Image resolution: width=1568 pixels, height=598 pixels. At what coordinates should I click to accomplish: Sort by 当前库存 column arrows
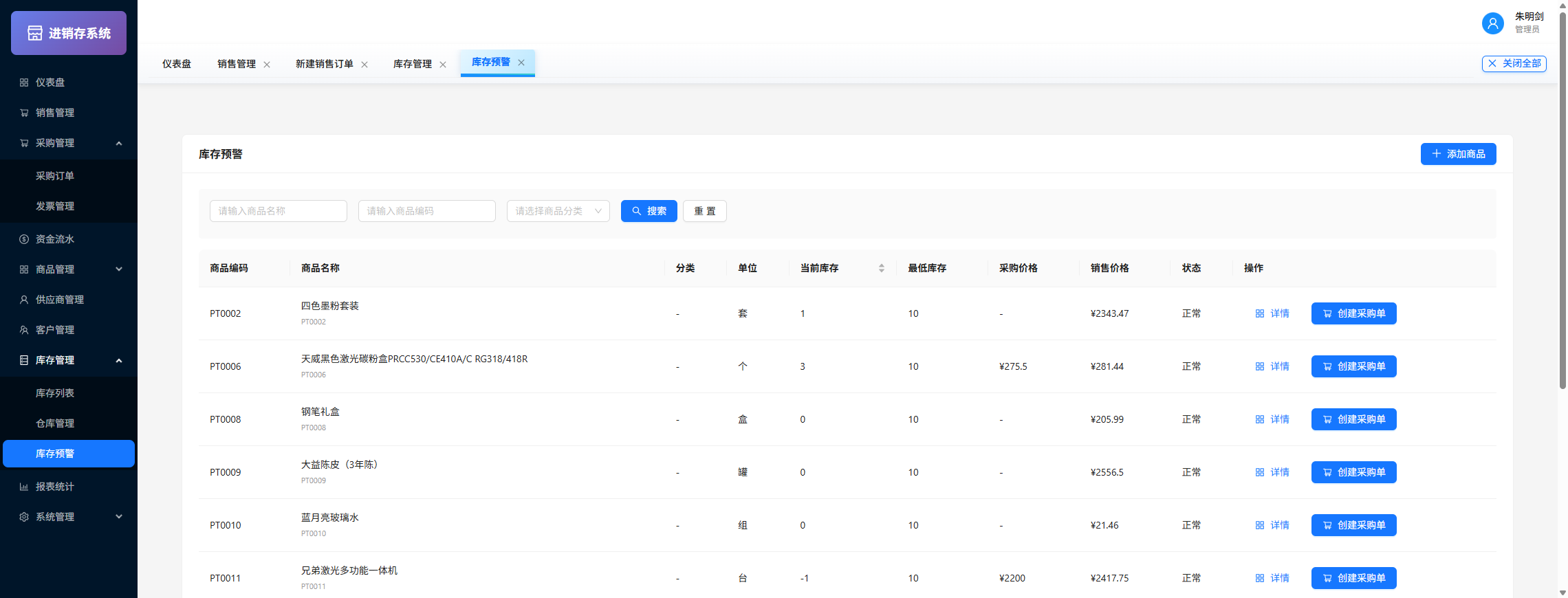coord(882,268)
